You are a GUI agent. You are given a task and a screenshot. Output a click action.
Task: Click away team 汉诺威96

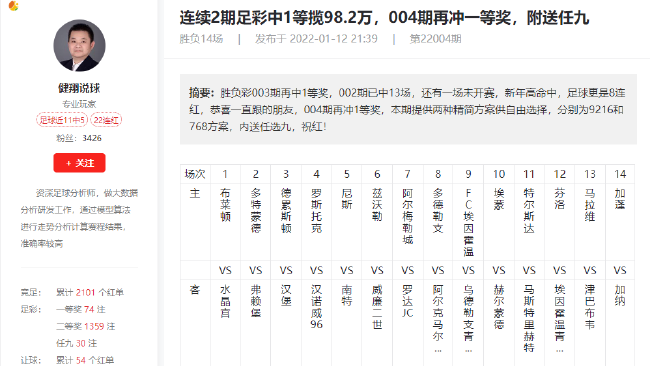316,307
